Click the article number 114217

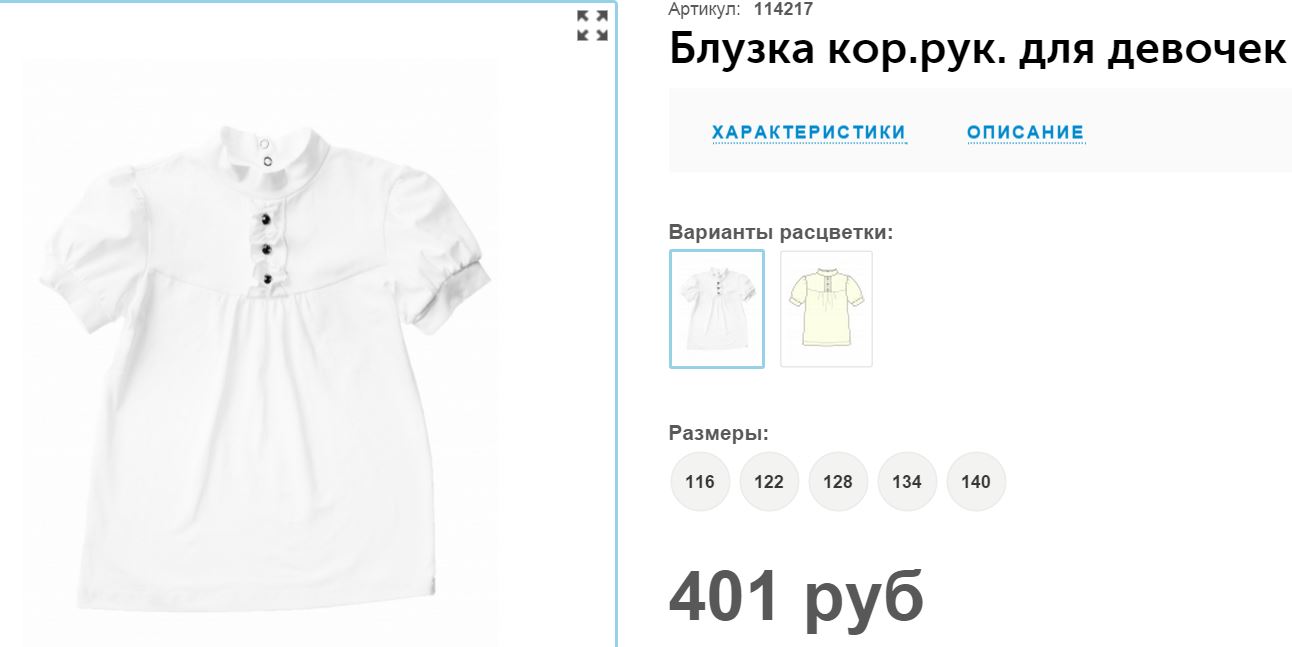point(784,9)
